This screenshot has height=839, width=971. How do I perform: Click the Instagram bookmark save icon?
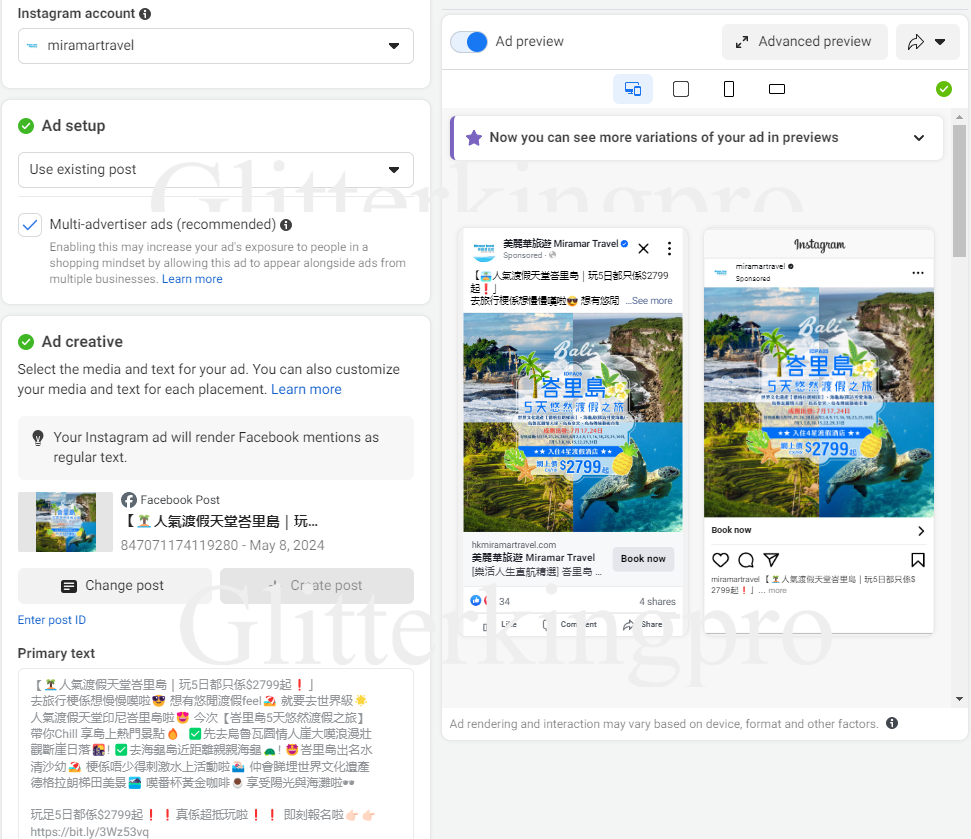918,560
